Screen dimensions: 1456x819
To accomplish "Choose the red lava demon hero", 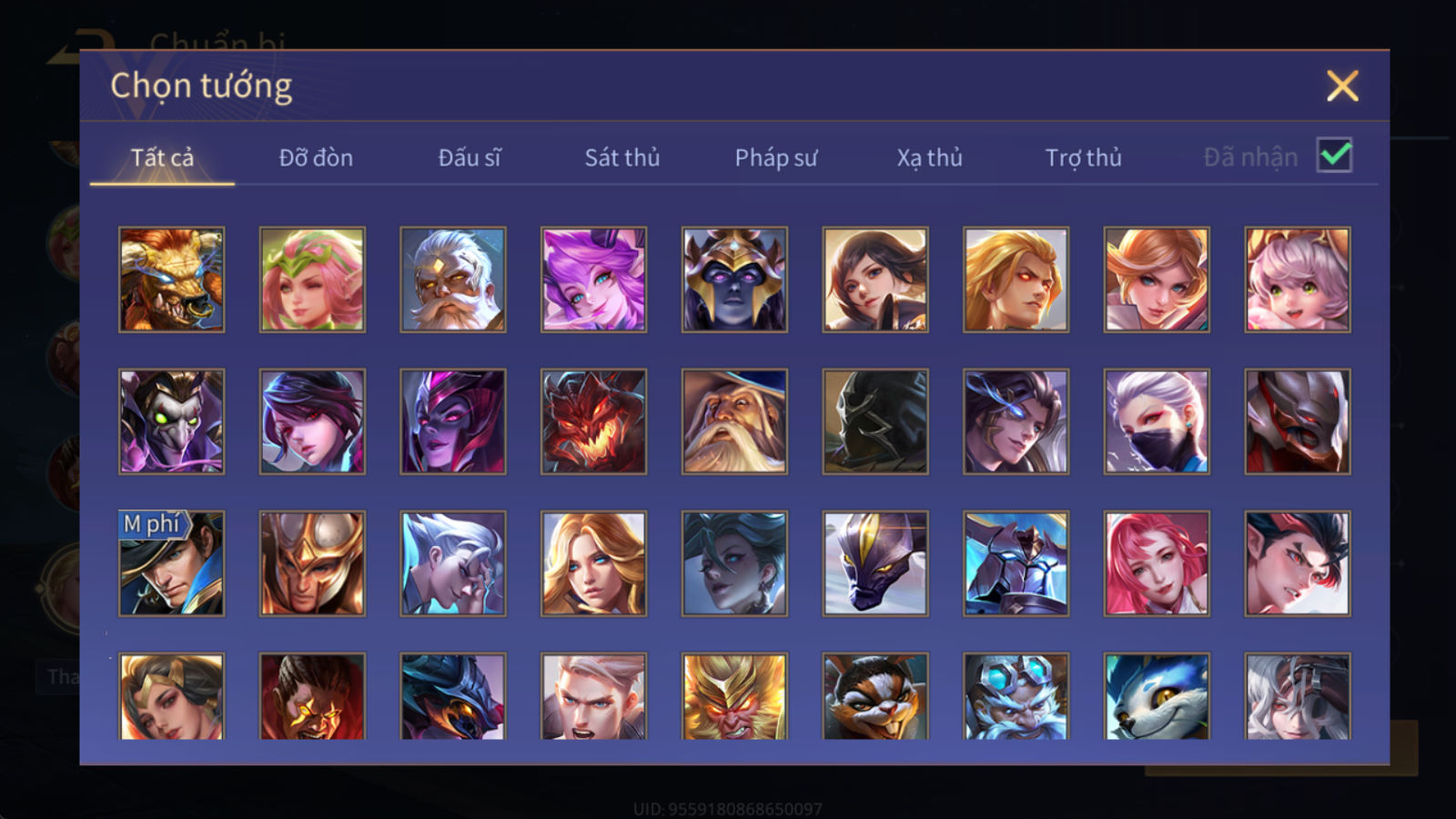I will (x=593, y=421).
